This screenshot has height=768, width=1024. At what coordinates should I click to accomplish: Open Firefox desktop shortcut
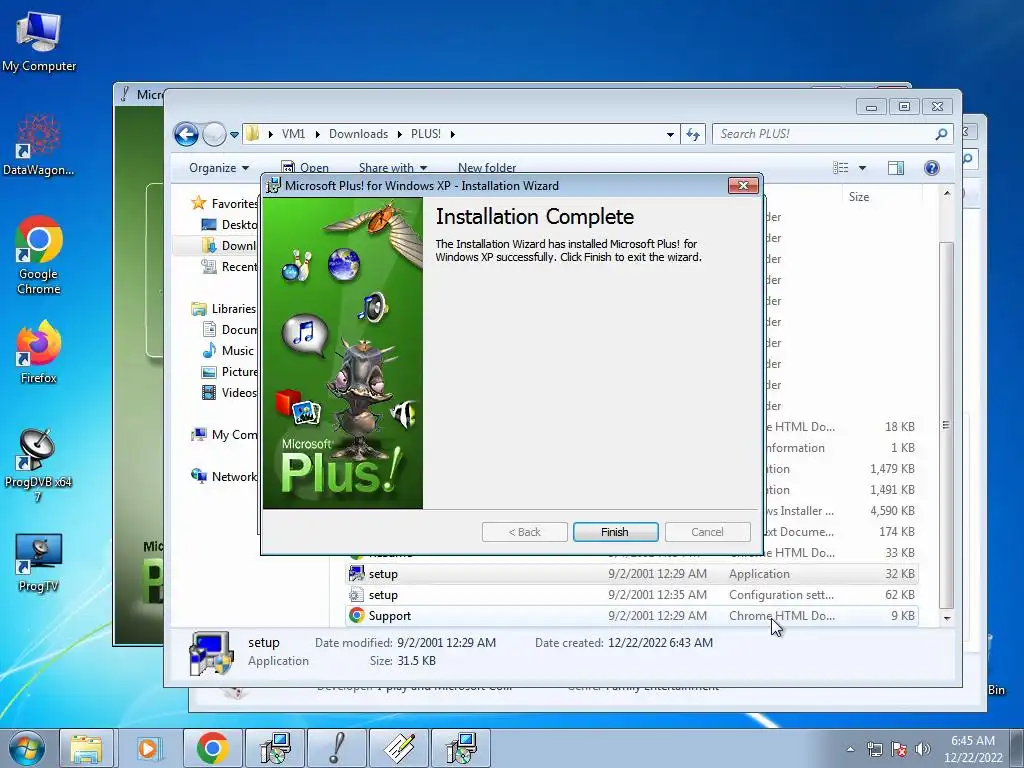pyautogui.click(x=39, y=353)
